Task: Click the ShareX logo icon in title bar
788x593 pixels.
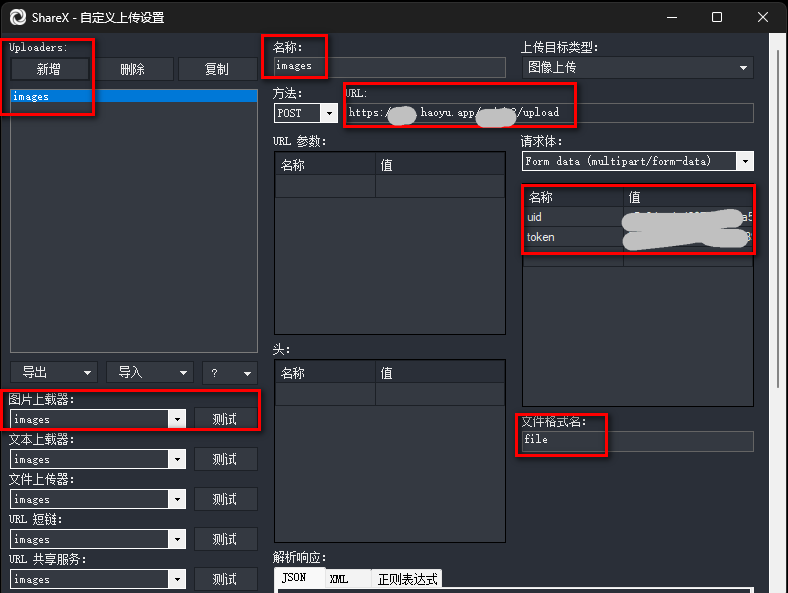Action: click(x=18, y=17)
